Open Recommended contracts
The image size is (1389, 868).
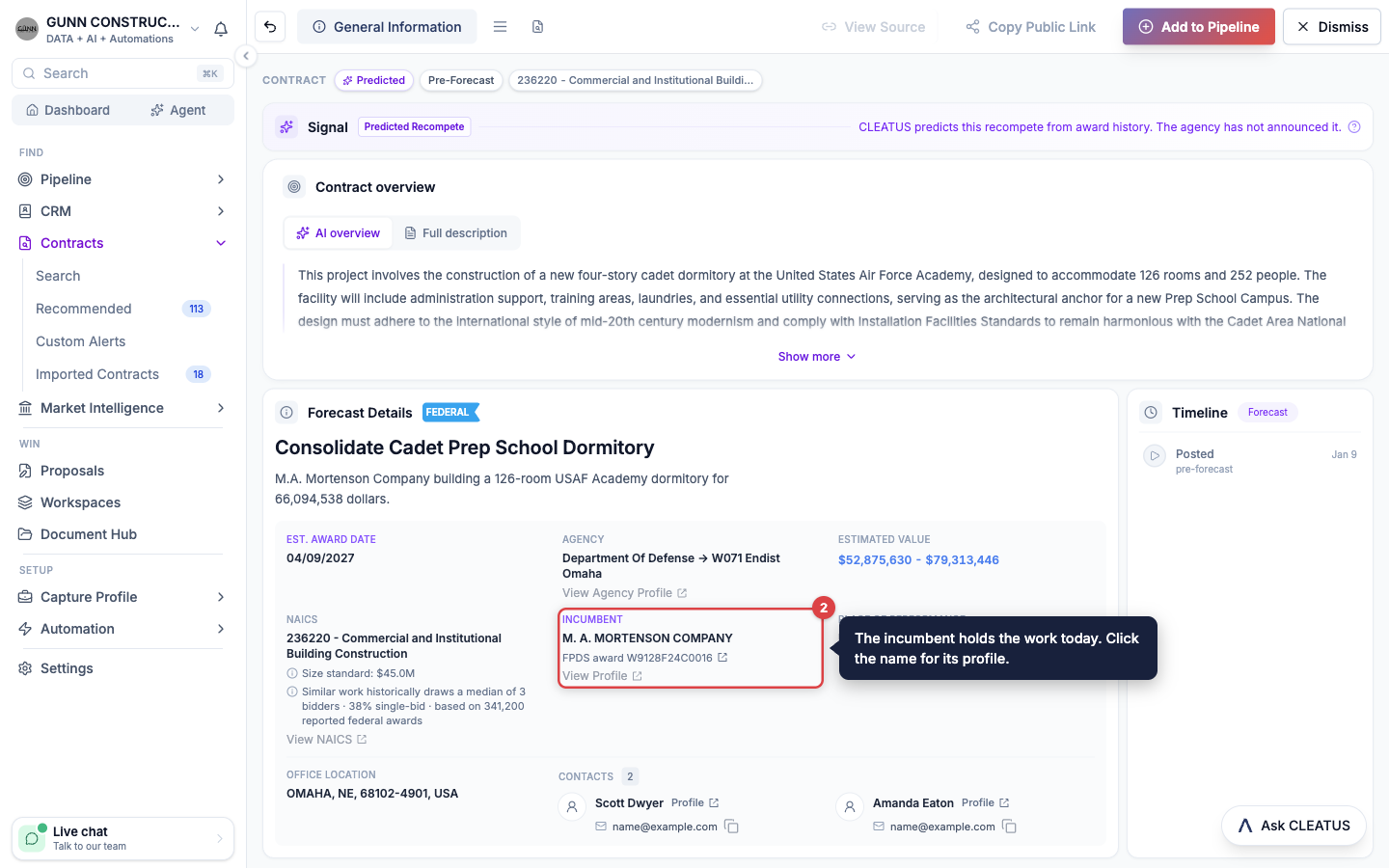click(x=123, y=309)
